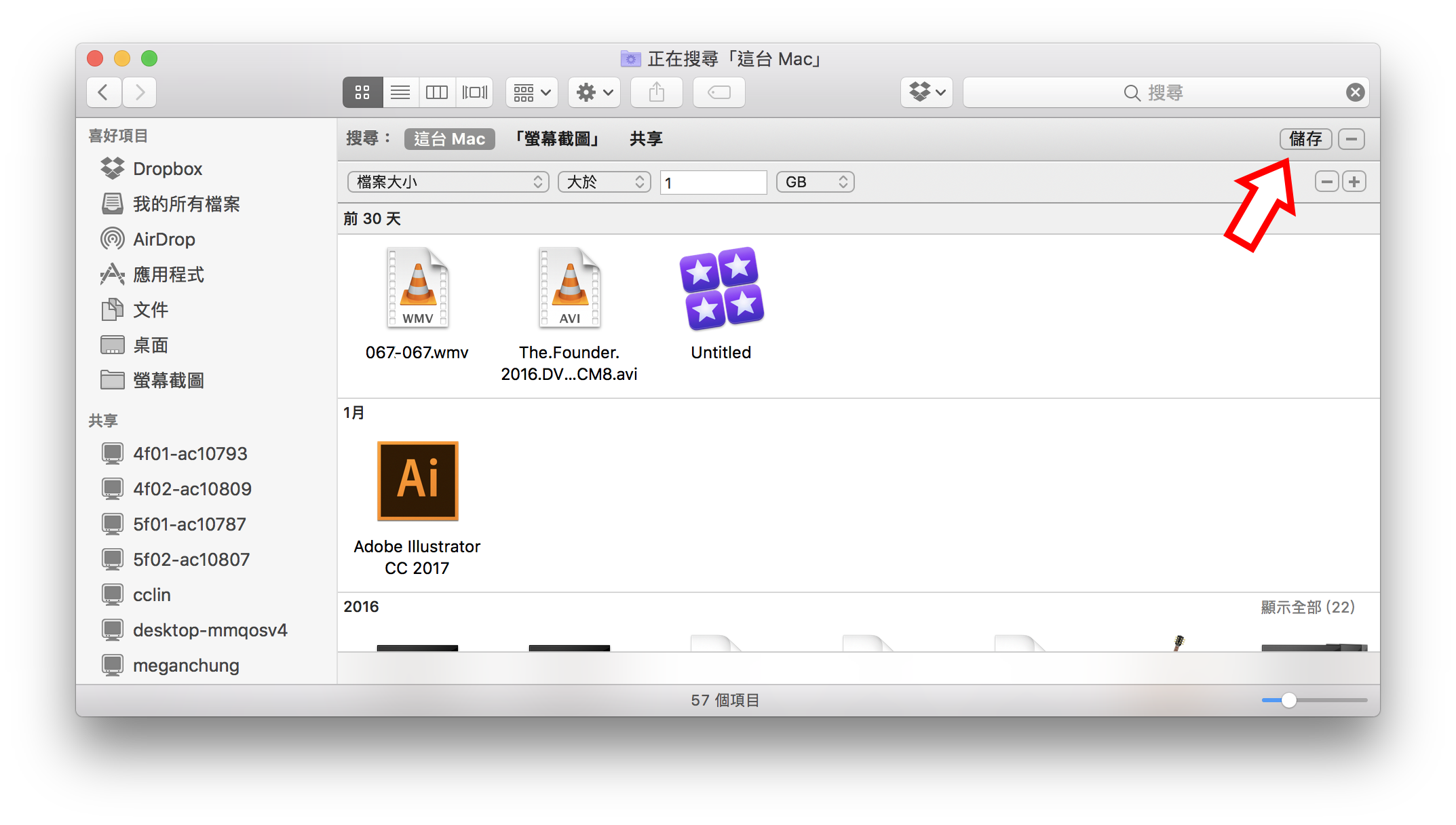Click the 共享 sidebar section heading
Screen dimensions: 1456x825
[103, 421]
